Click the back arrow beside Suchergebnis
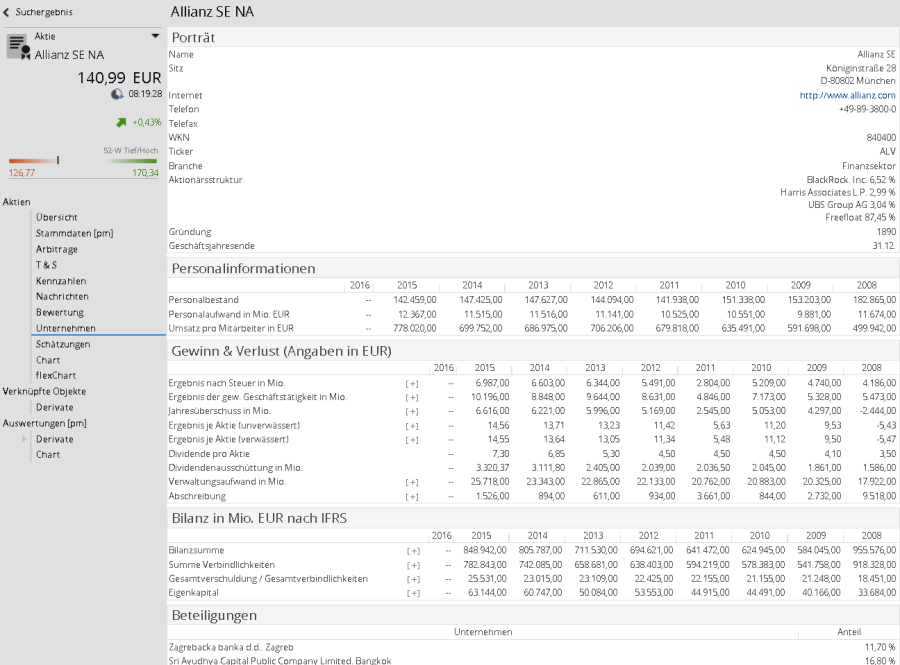The height and width of the screenshot is (665, 900). coord(7,12)
